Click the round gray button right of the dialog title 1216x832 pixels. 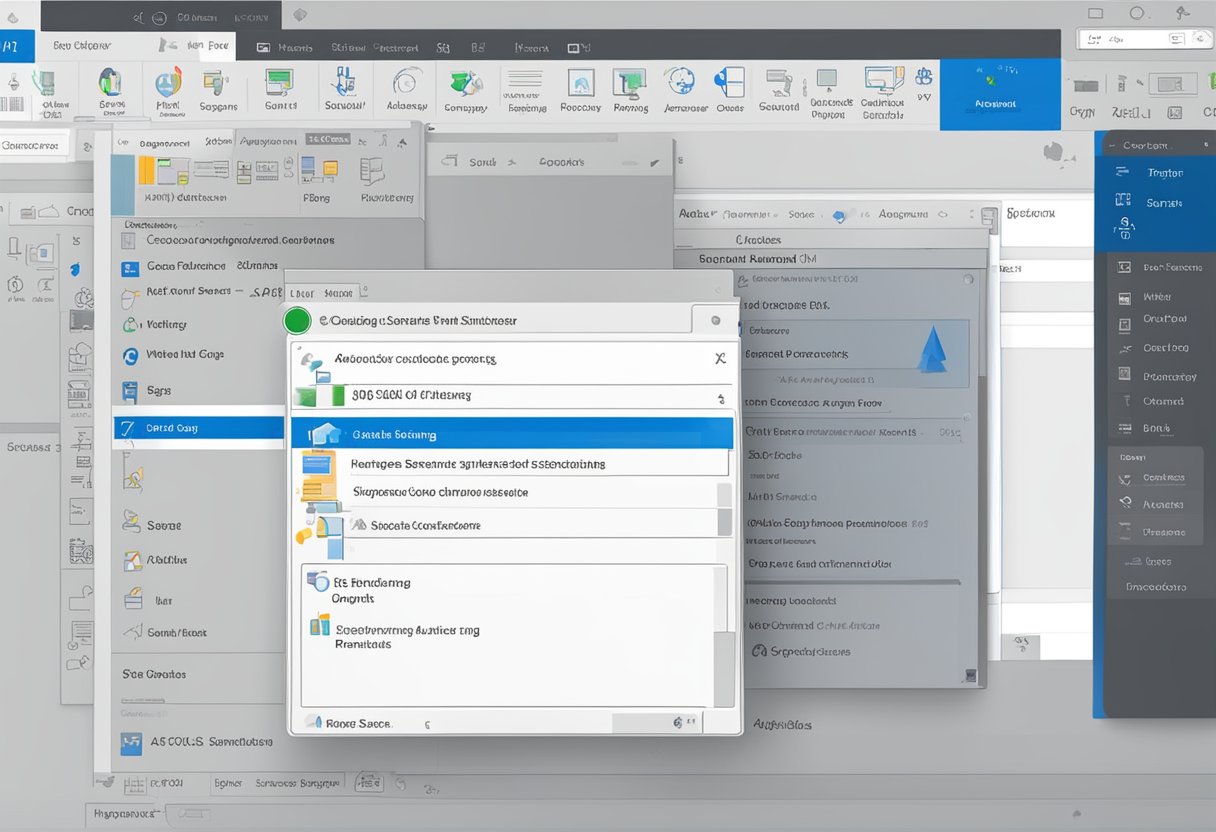[715, 321]
